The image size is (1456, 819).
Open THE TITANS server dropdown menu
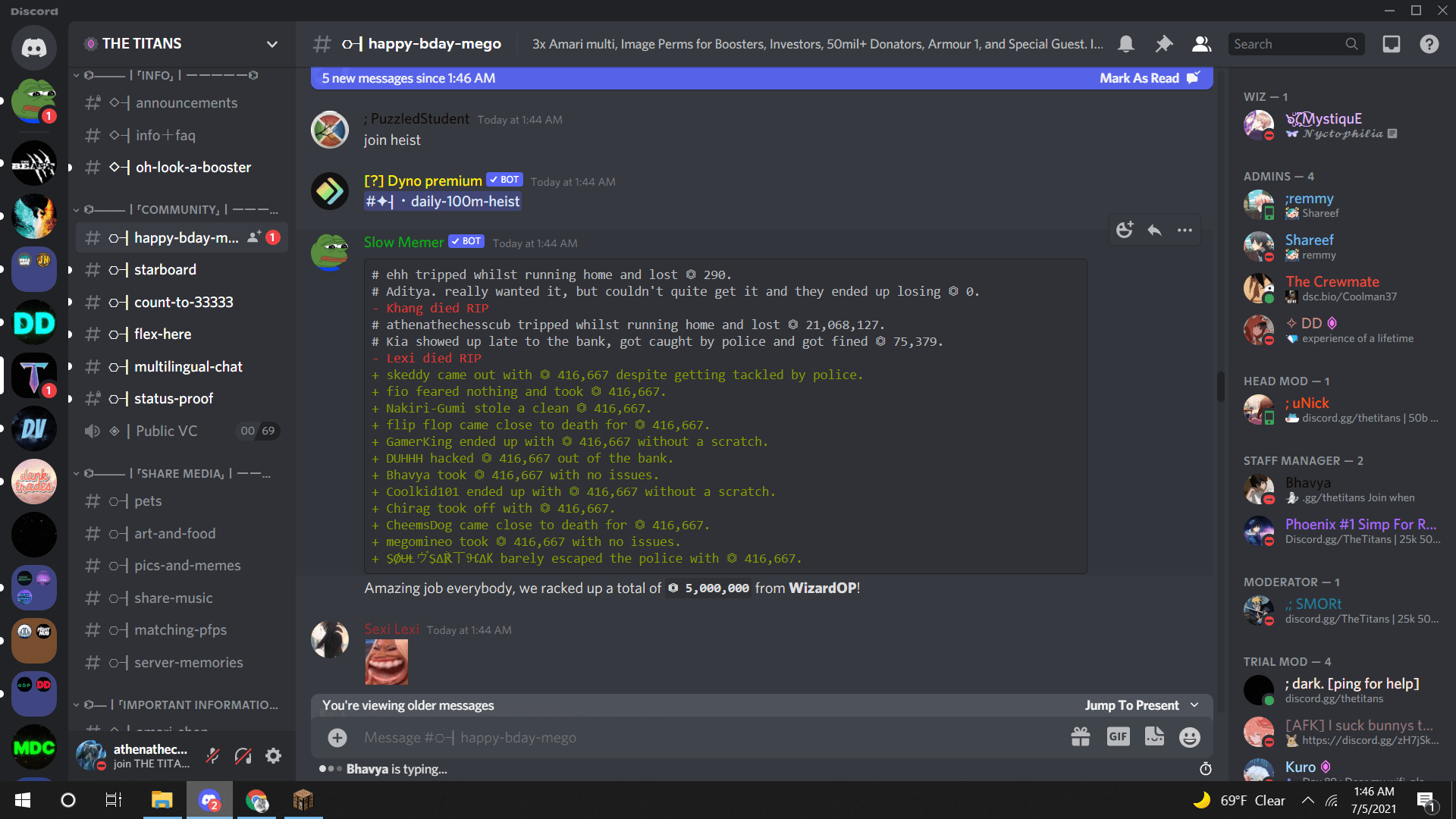[271, 44]
